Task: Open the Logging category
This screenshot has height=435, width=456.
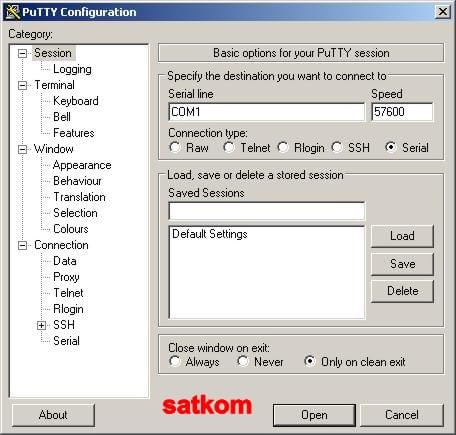Action: pyautogui.click(x=72, y=69)
